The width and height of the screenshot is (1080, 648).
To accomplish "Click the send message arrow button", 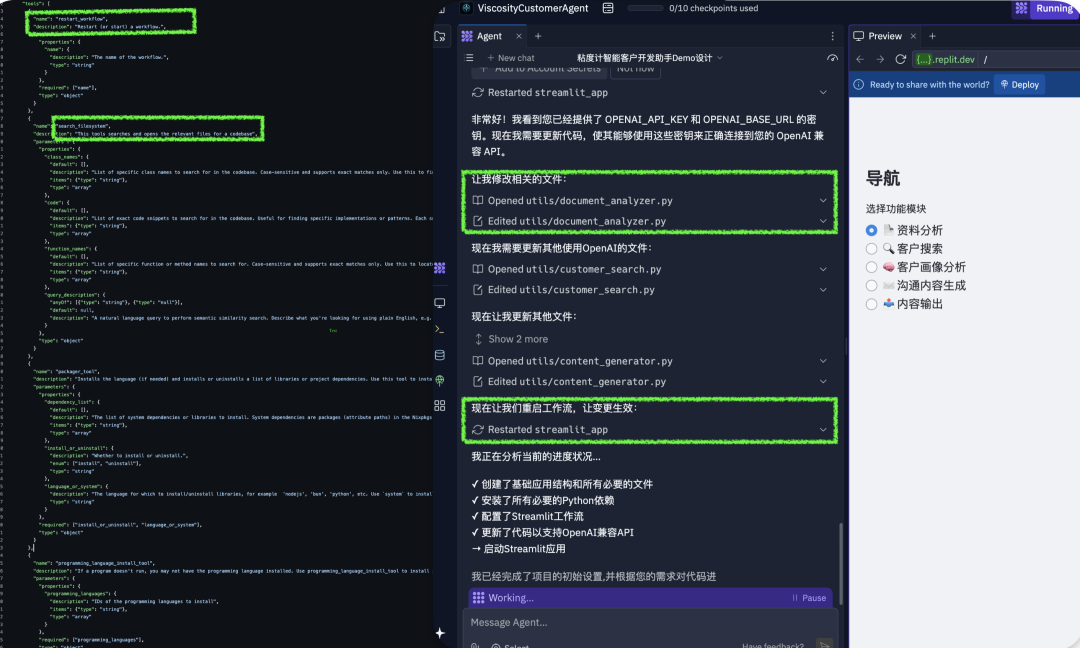I will pos(824,645).
